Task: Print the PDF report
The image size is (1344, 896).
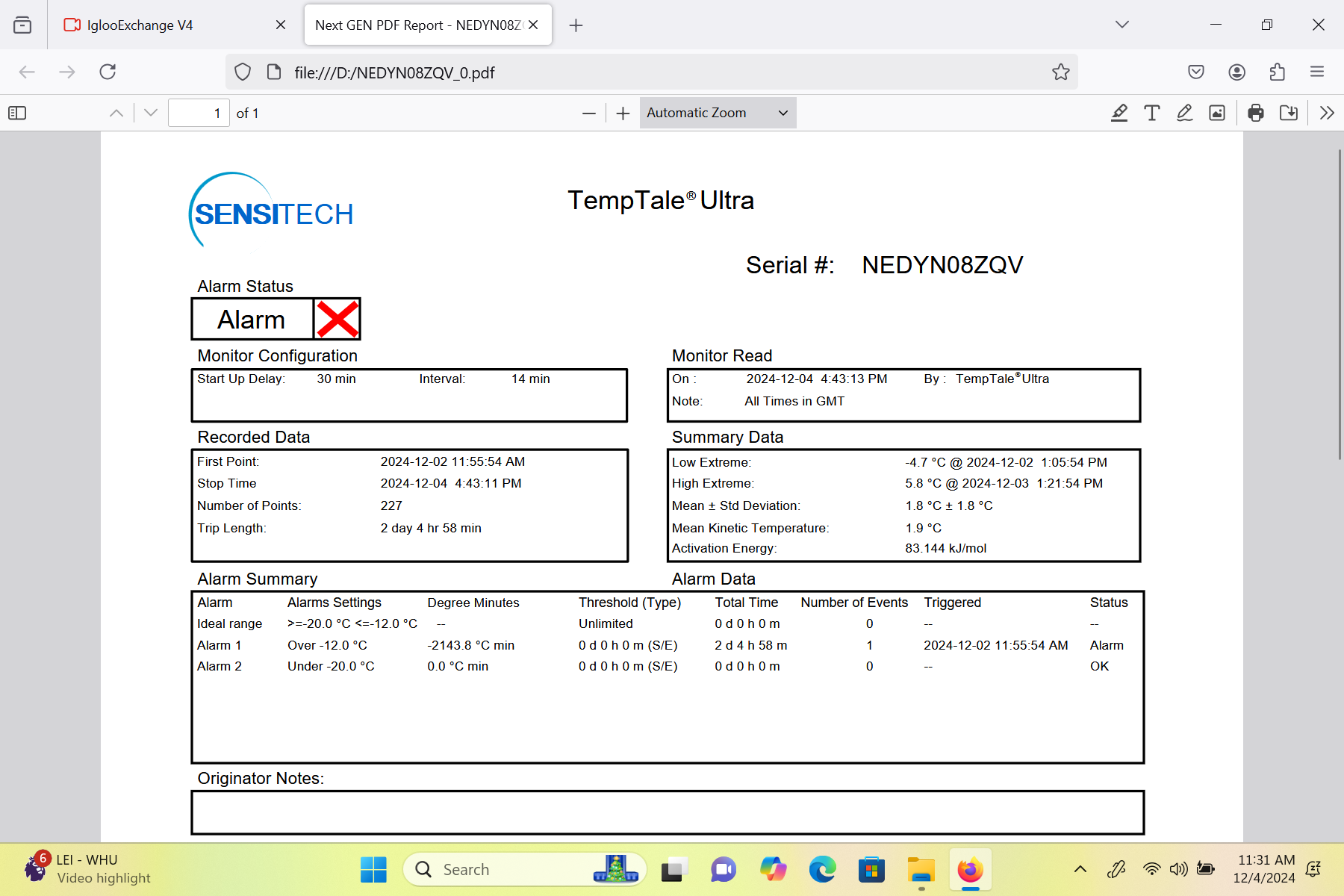Action: click(1256, 113)
